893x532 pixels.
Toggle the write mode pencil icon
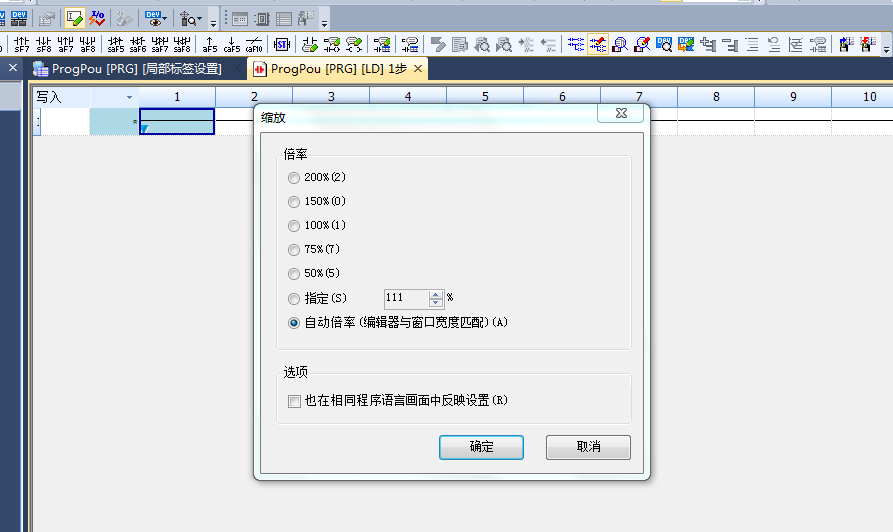pos(74,18)
